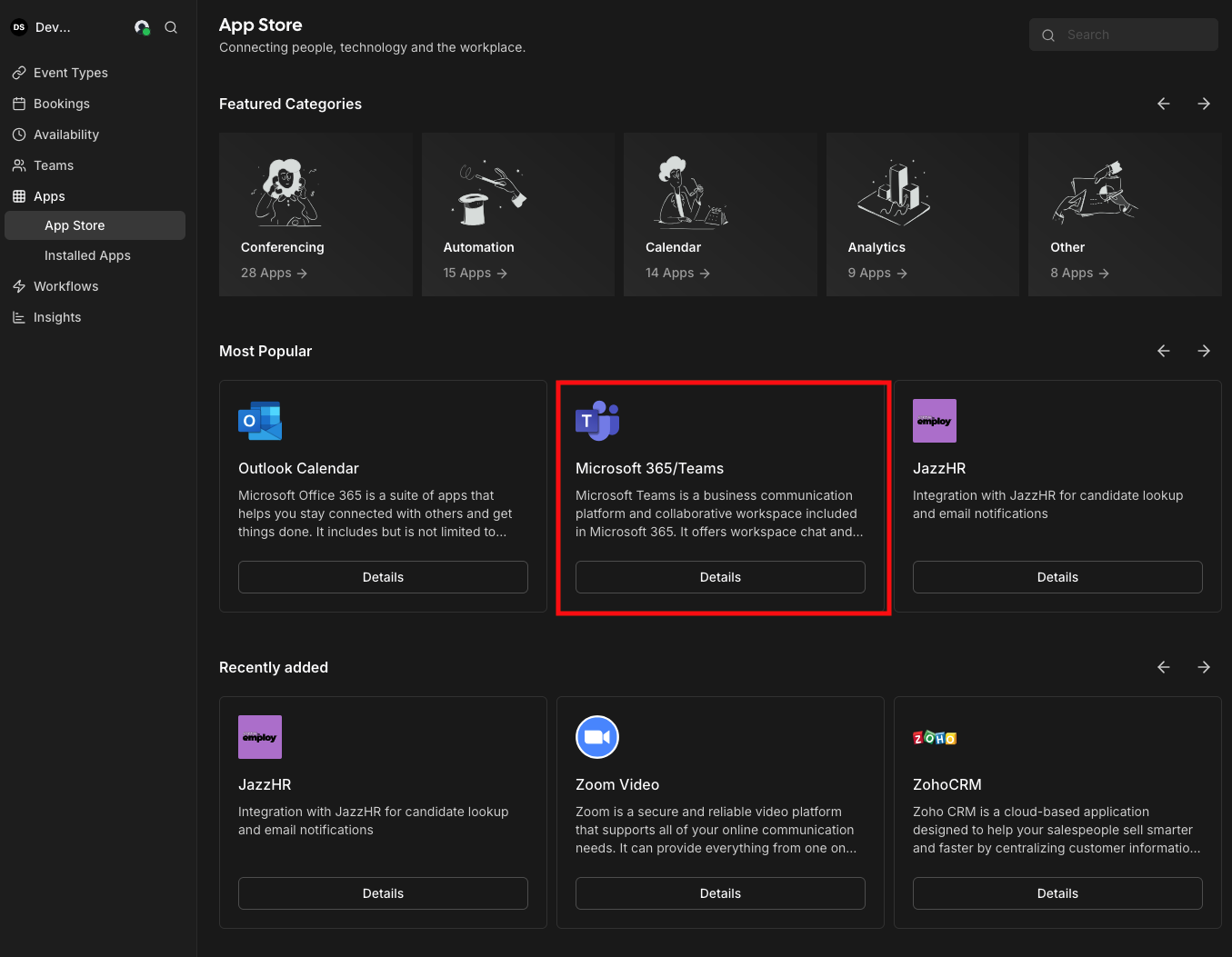Open the Analytics 9 Apps link
Viewport: 1232px width, 957px height.
877,273
